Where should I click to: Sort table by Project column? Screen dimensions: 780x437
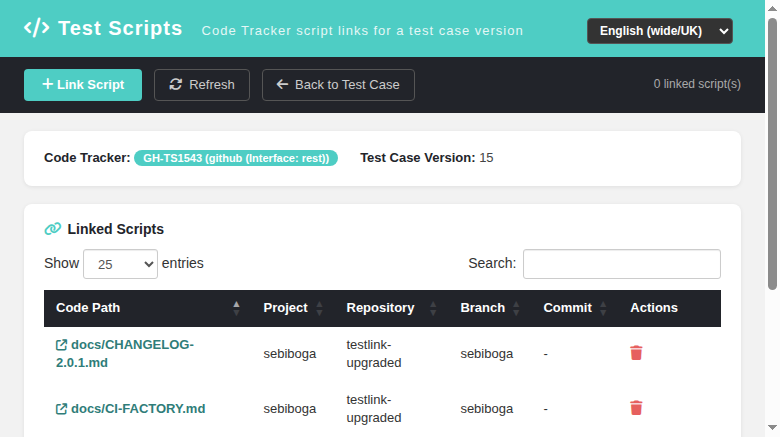(x=293, y=308)
